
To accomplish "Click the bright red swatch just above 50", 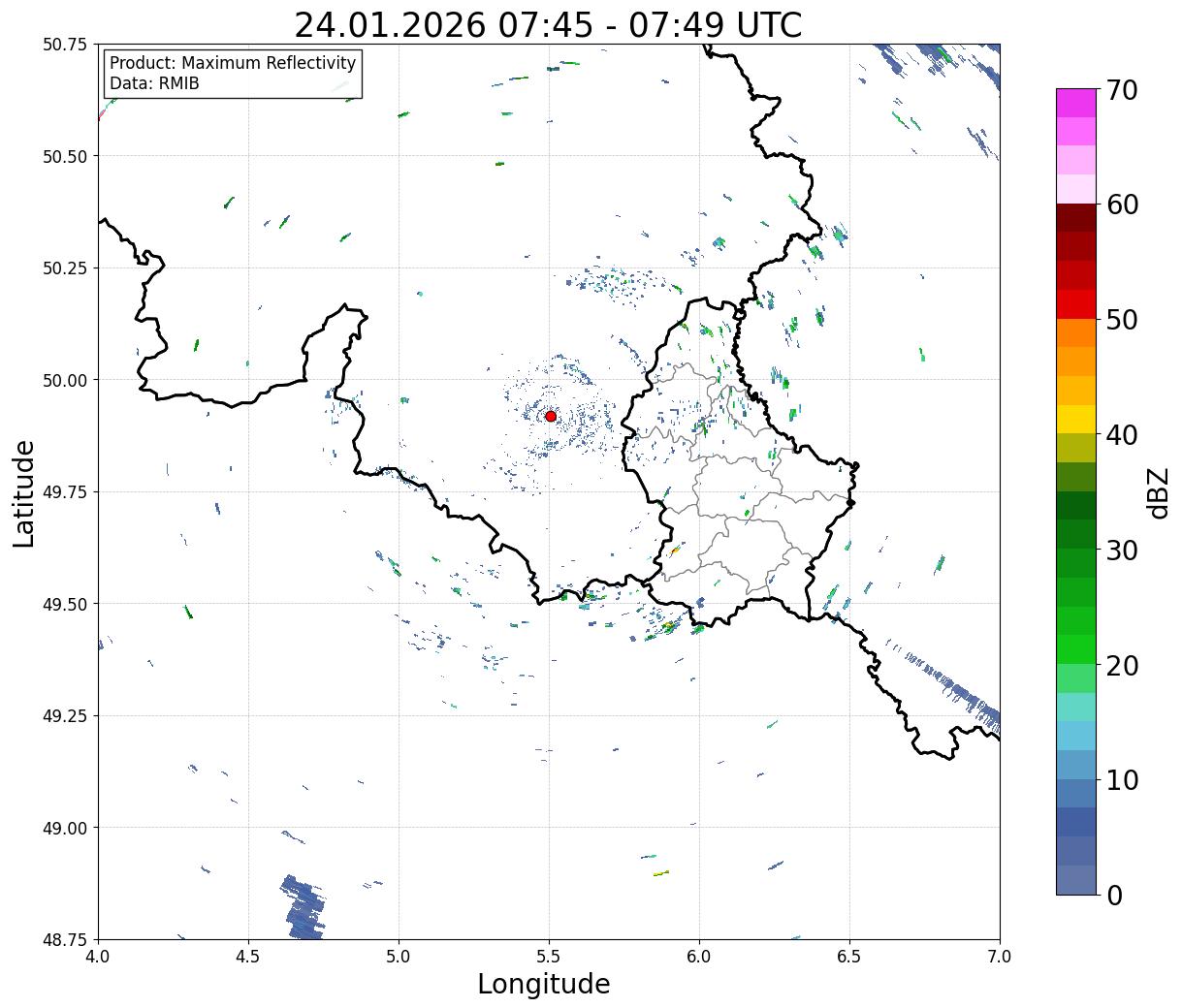I will [x=1075, y=303].
